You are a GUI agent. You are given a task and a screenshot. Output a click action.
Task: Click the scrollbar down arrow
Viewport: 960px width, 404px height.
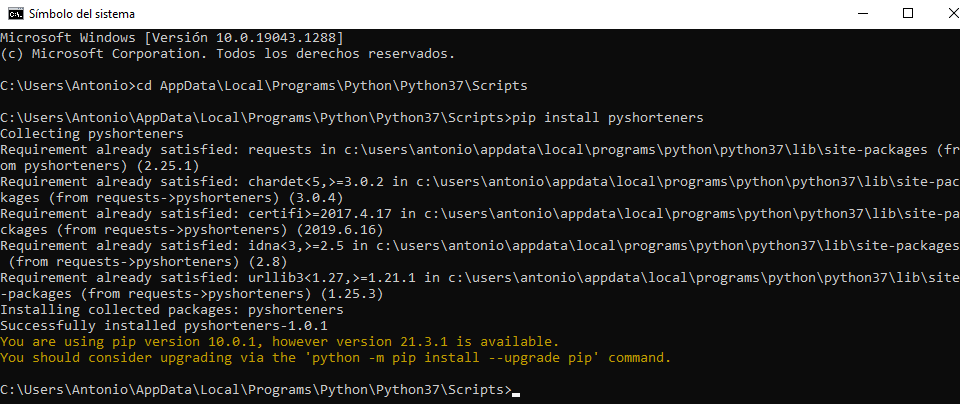(951, 395)
